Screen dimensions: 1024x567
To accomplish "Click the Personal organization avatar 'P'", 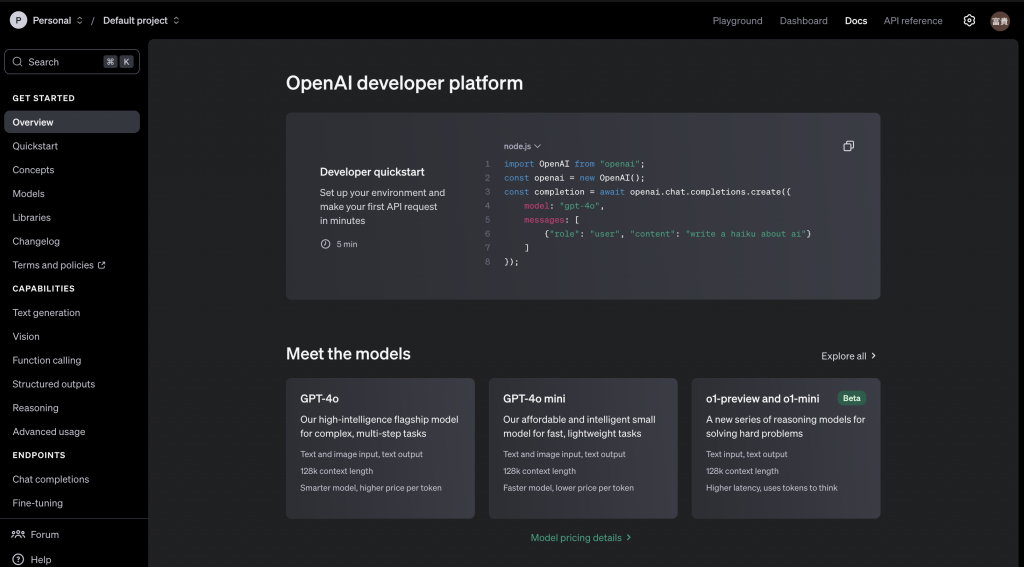I will click(18, 20).
